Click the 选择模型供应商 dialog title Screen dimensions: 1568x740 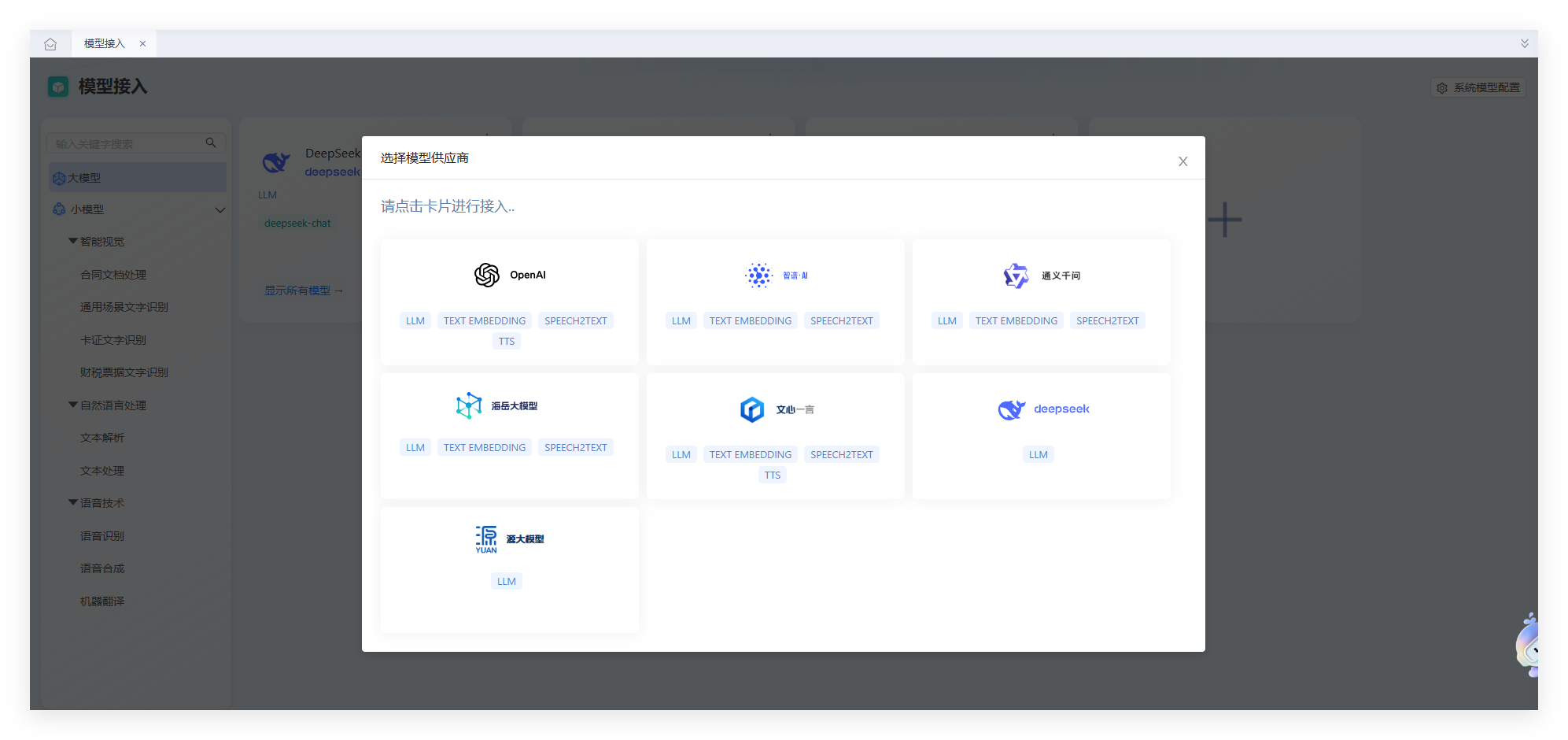click(x=425, y=158)
